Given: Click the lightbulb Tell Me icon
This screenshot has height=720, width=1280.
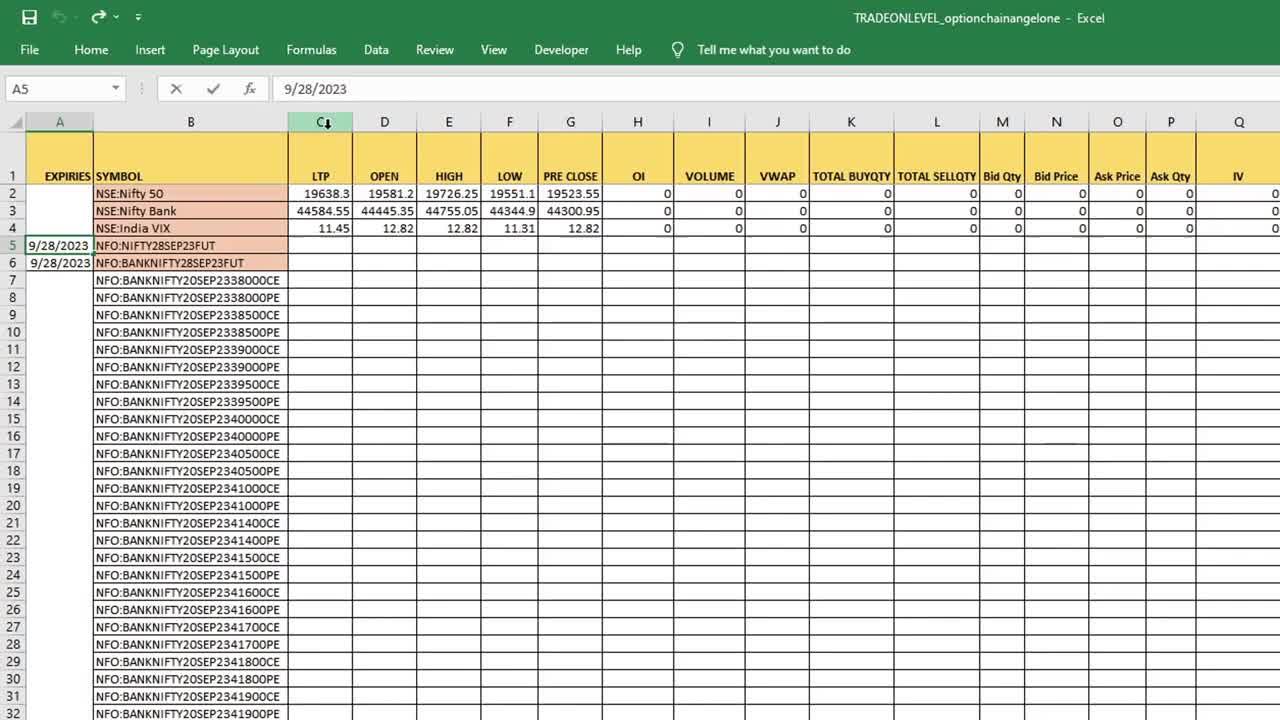Looking at the screenshot, I should (x=678, y=49).
